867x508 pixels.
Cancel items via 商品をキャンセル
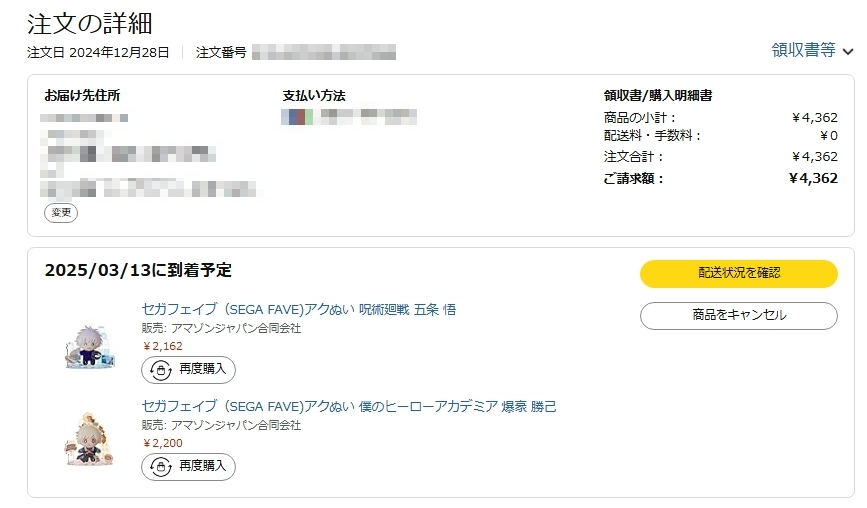pyautogui.click(x=739, y=316)
